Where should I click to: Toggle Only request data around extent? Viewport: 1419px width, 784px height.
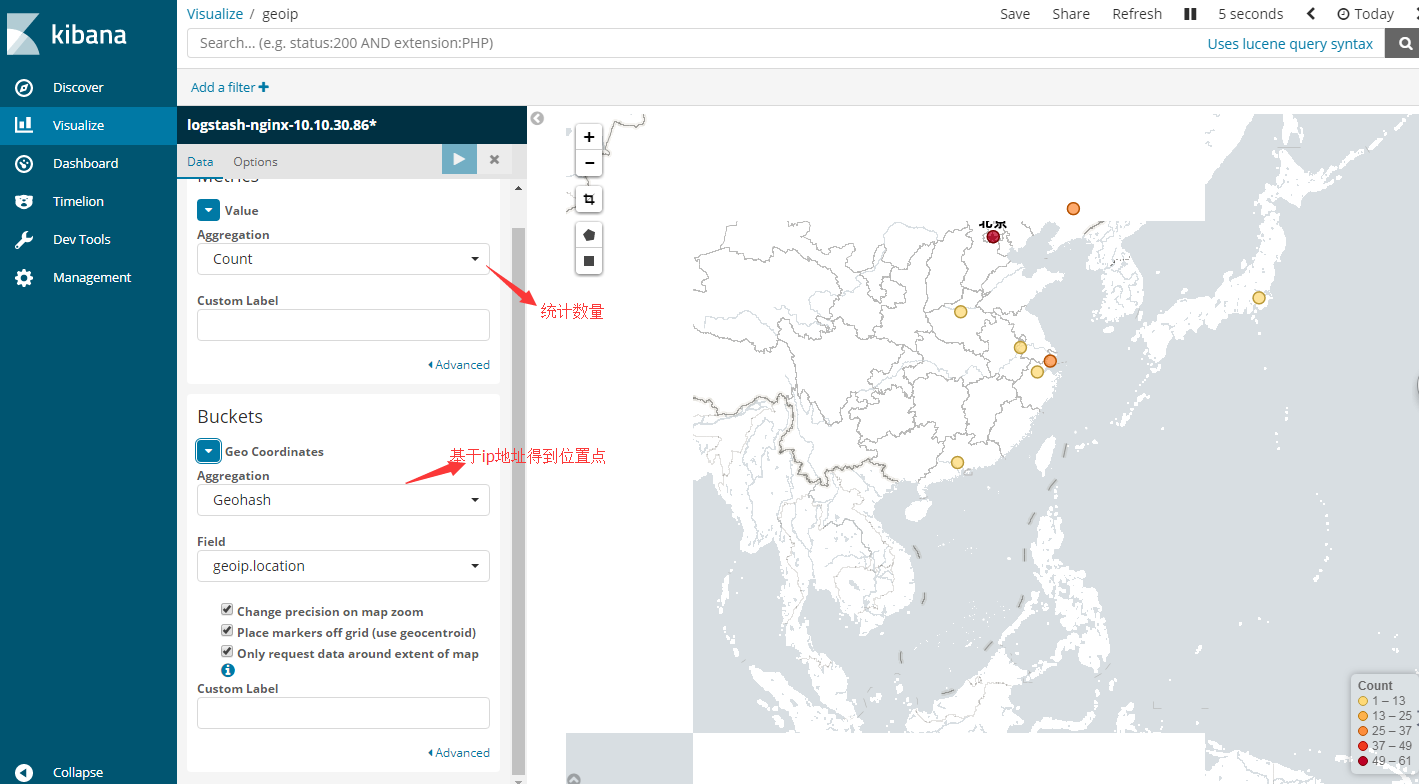click(x=227, y=651)
